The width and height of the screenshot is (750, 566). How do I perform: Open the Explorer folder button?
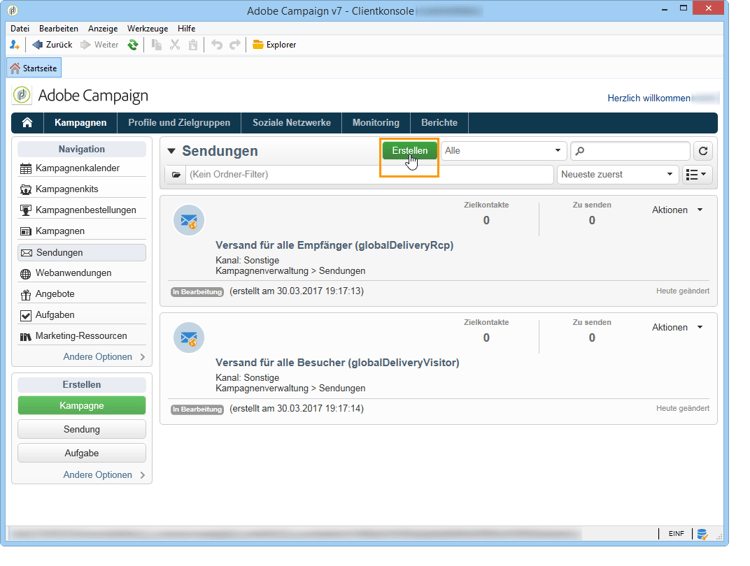(275, 44)
